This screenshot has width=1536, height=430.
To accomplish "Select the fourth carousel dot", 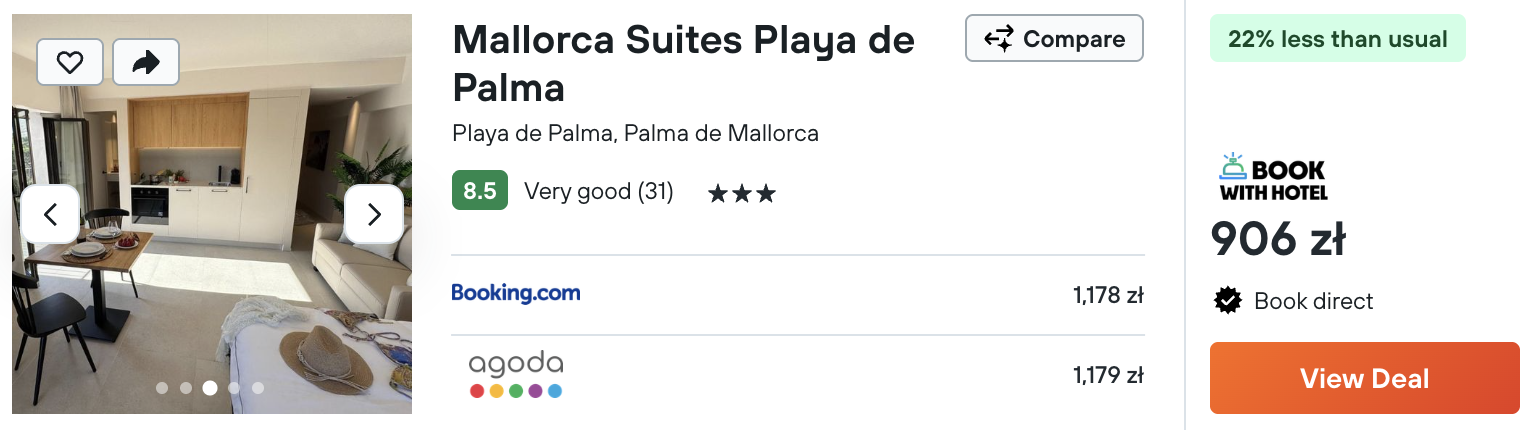I will [234, 388].
